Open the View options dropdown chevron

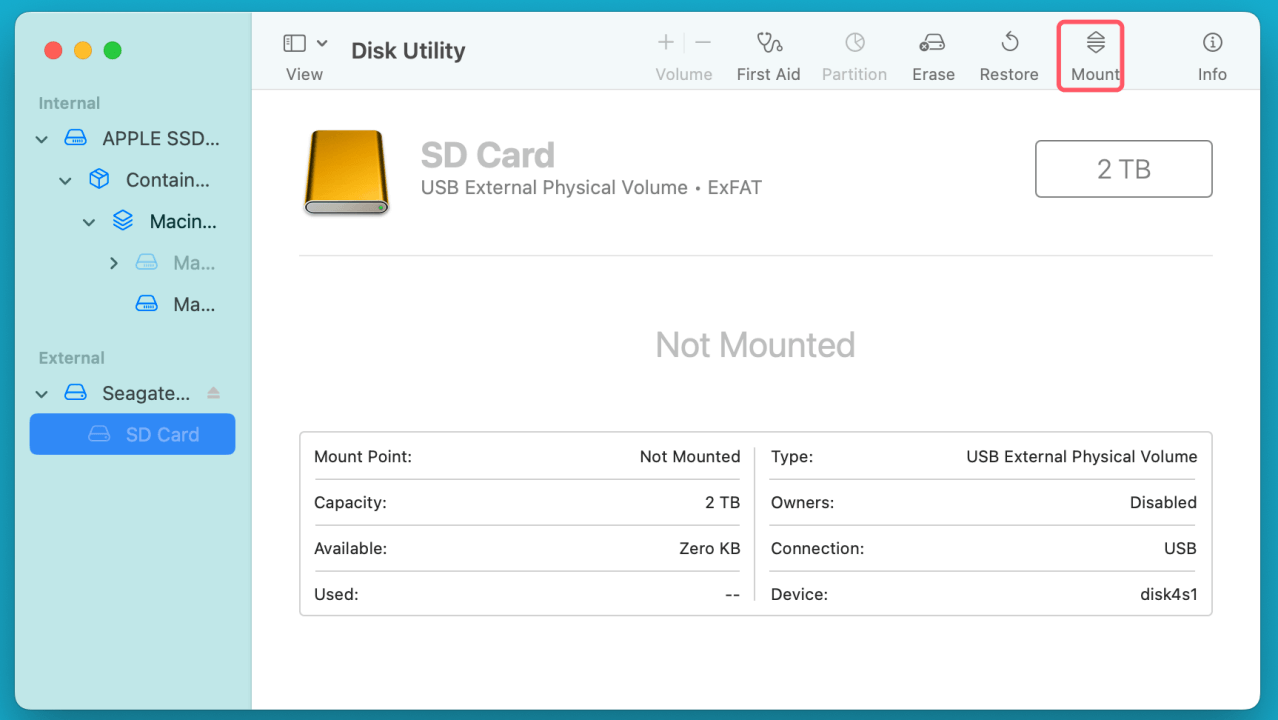point(322,43)
